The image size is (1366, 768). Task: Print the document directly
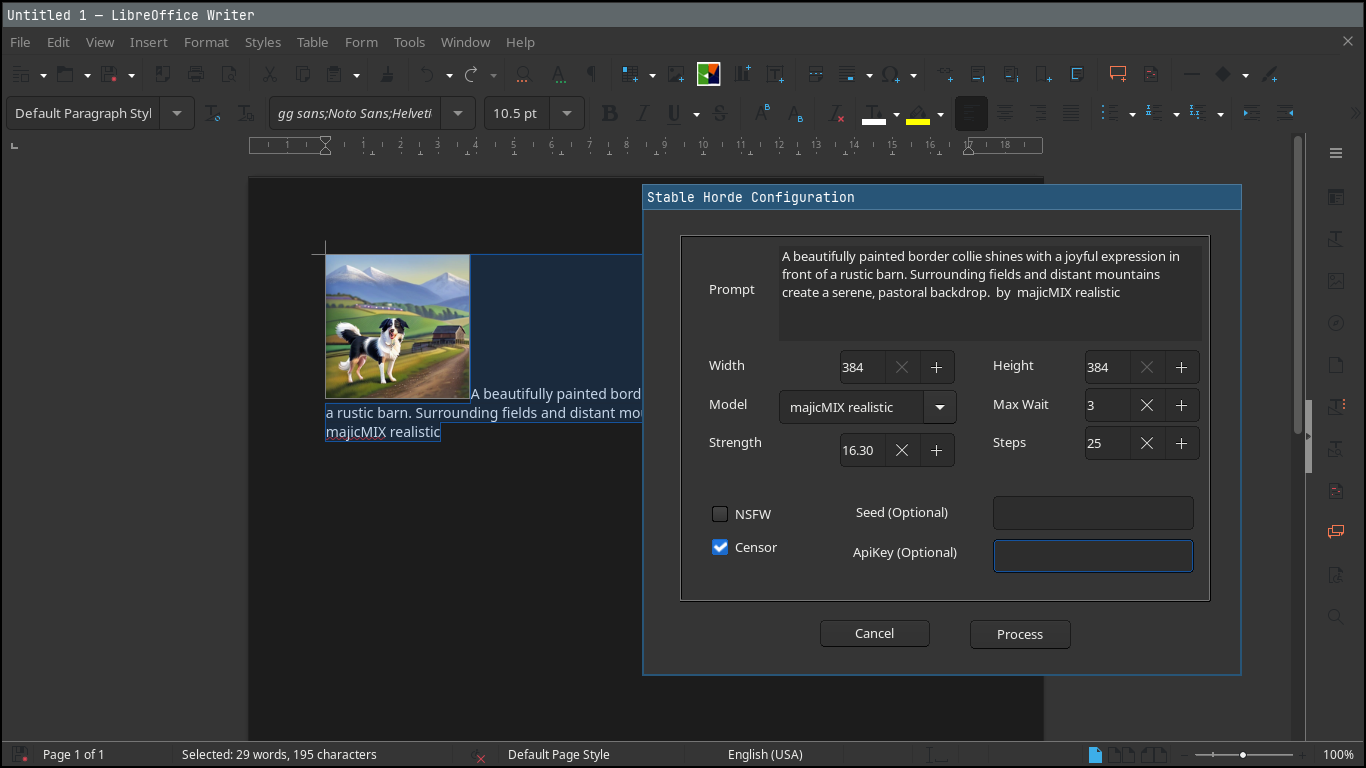[196, 74]
